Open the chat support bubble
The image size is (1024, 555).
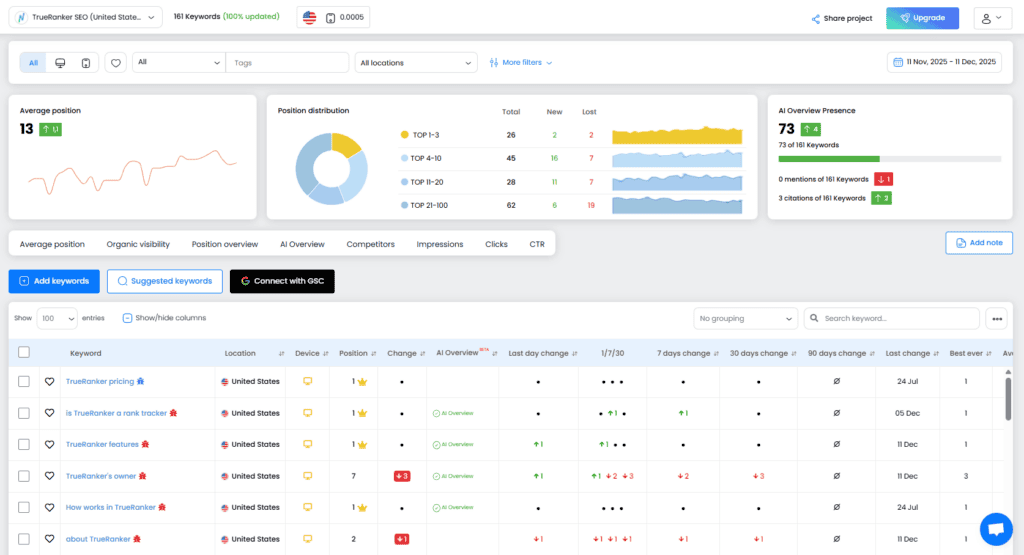[x=995, y=528]
